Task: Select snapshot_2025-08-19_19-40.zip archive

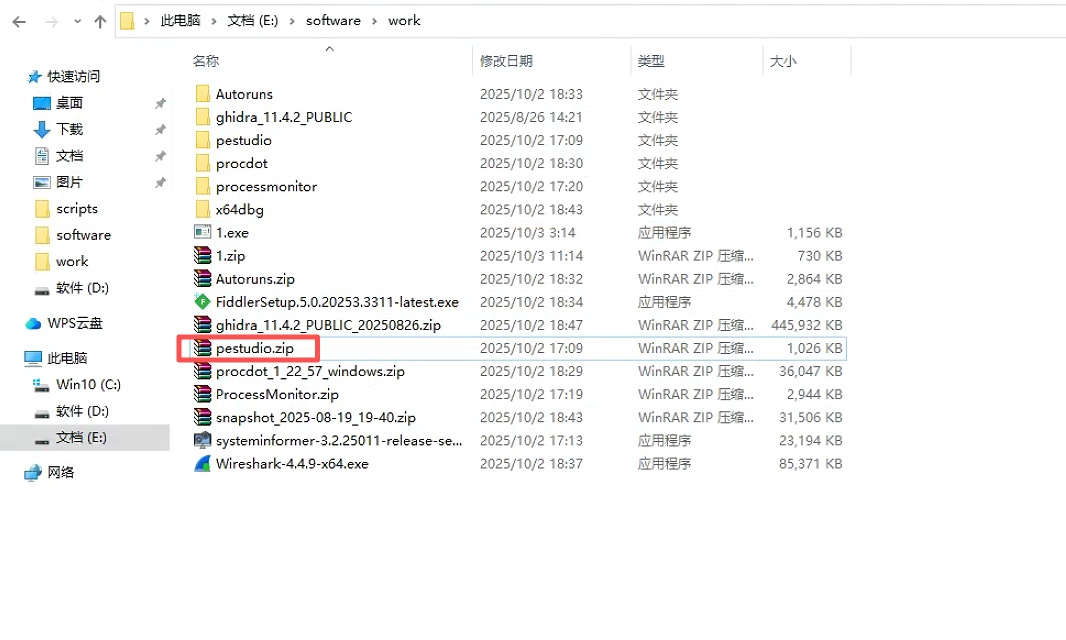Action: click(315, 418)
